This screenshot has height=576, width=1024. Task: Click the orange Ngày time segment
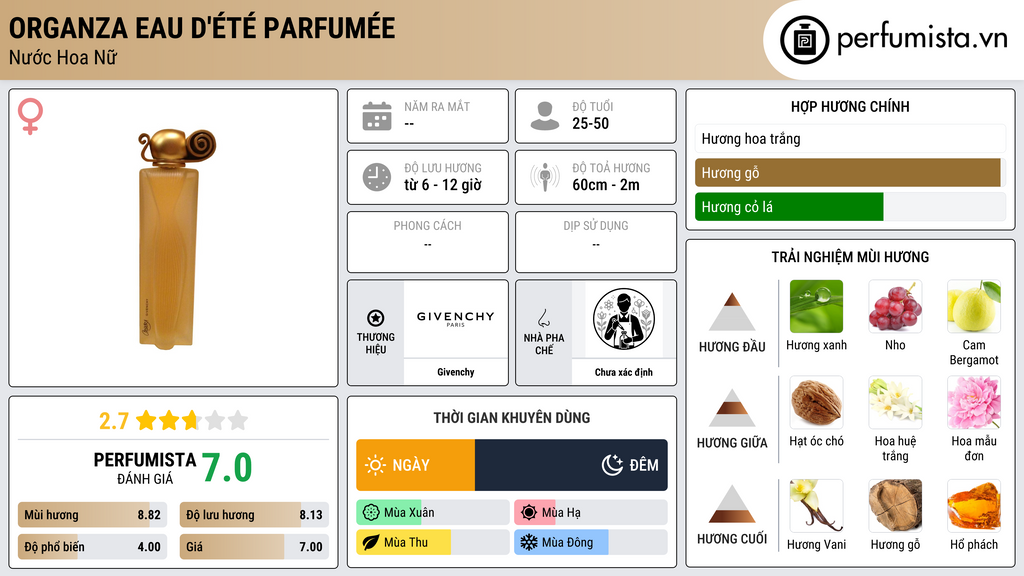point(415,465)
